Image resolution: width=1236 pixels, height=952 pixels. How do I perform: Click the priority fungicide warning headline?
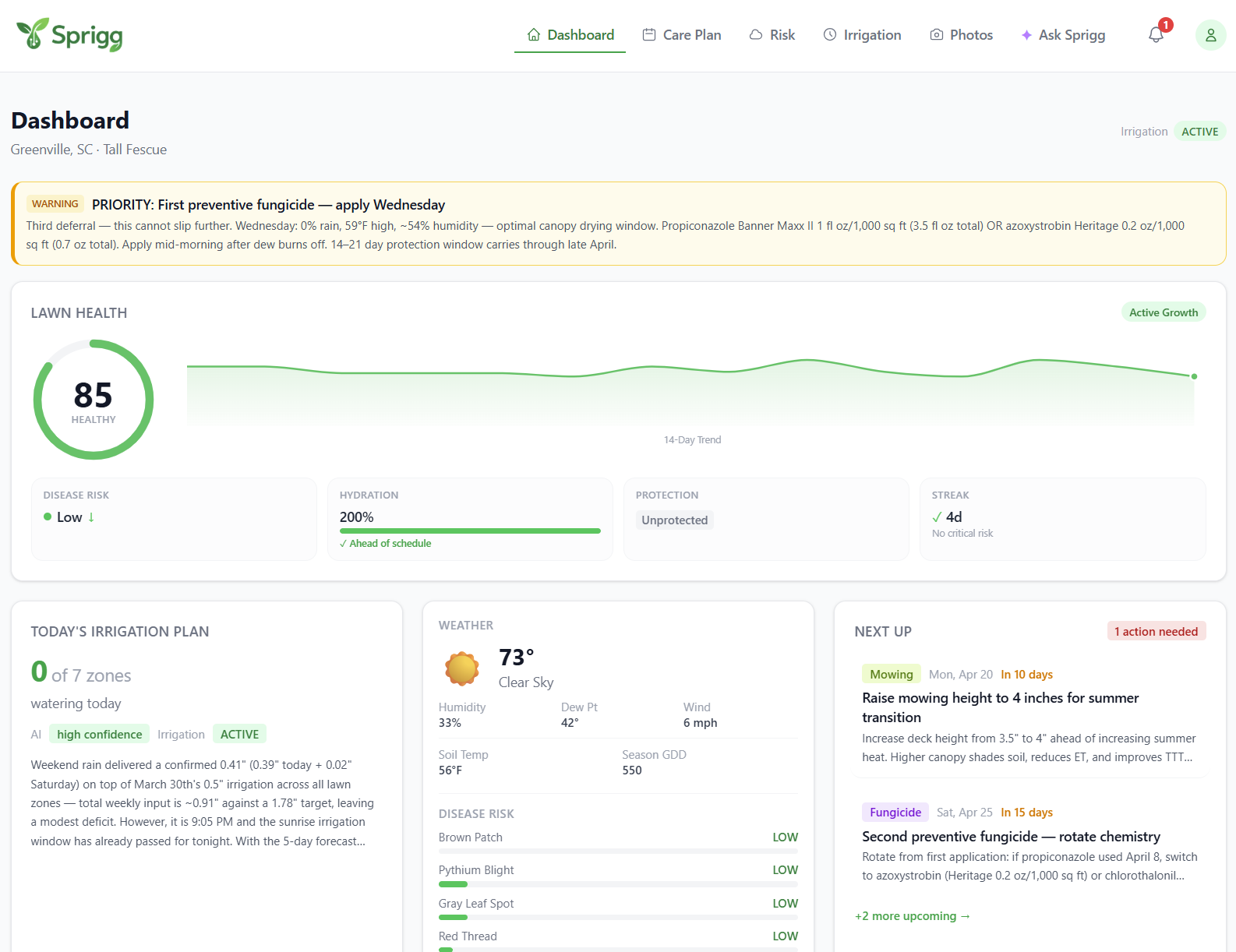(x=268, y=205)
